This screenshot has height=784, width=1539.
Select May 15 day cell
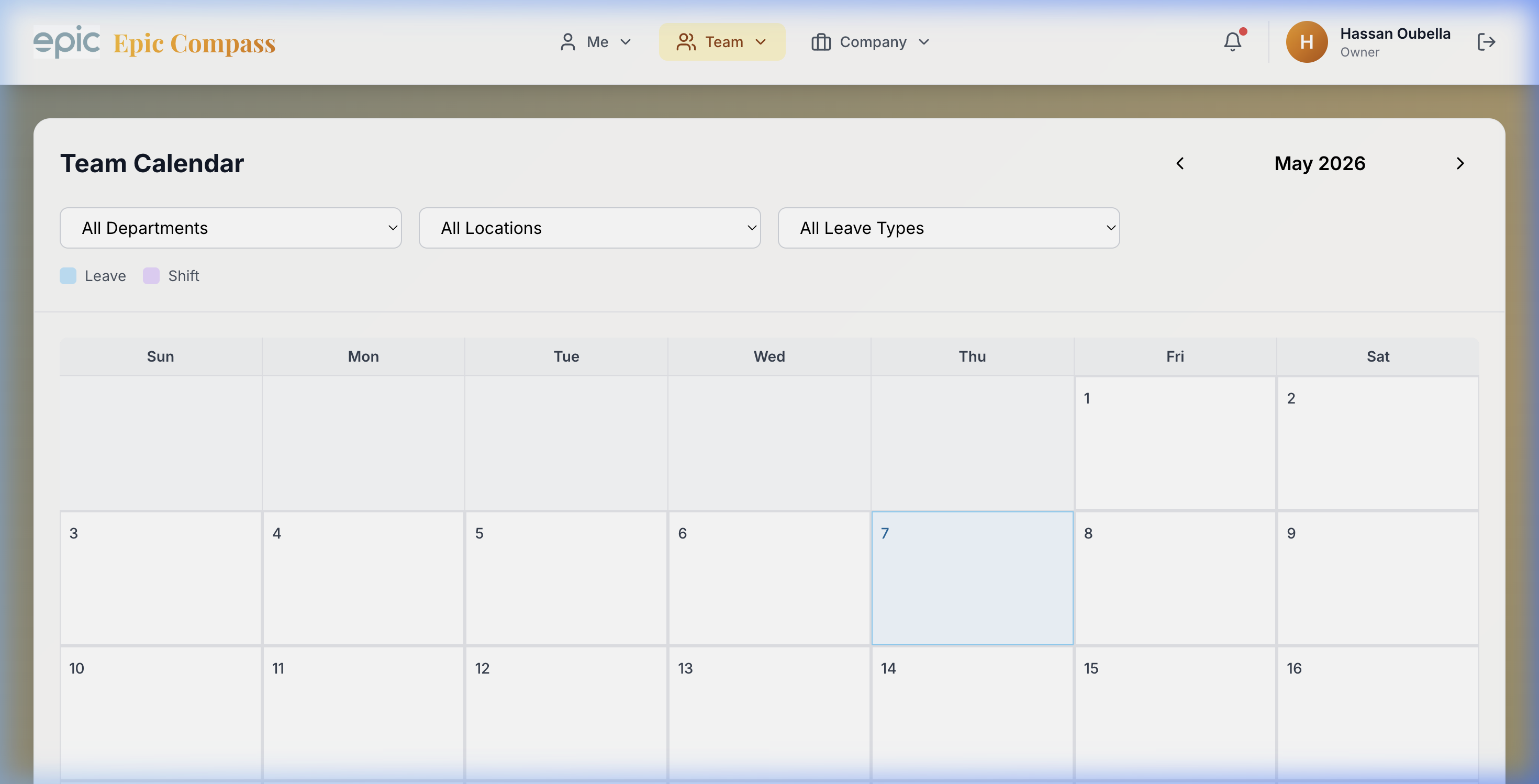1175,713
